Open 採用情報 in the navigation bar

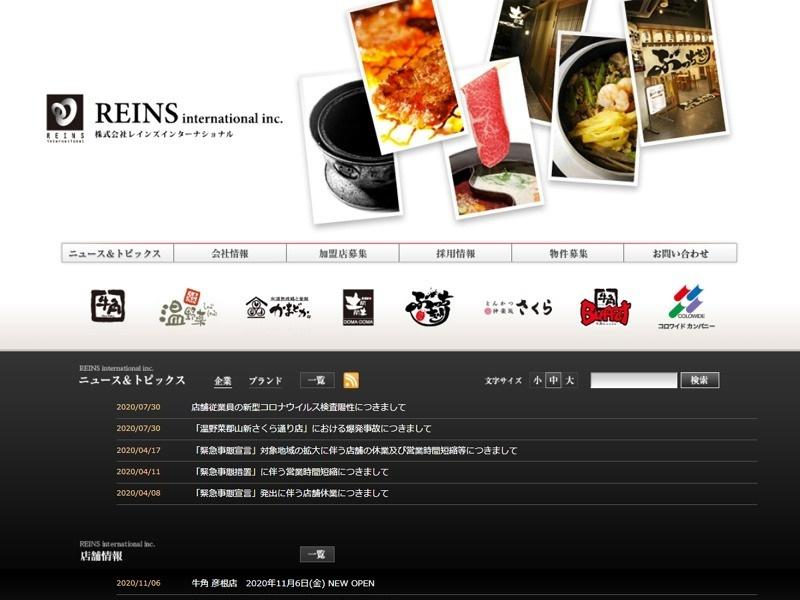click(x=455, y=254)
